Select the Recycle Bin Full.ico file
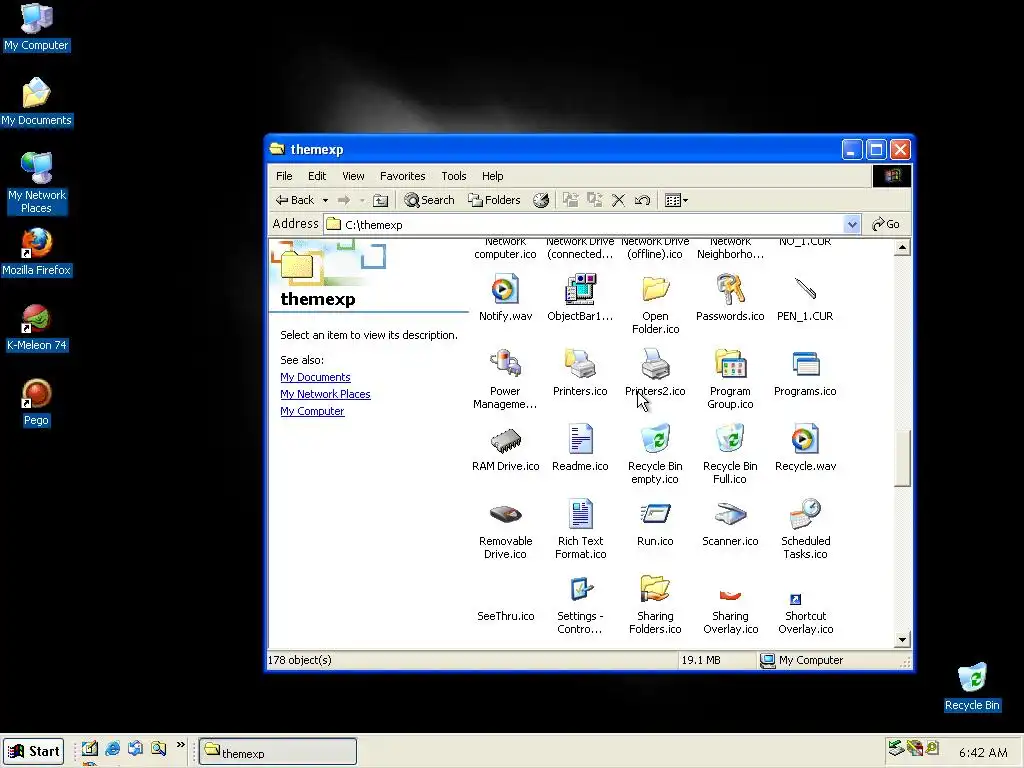Screen dimensions: 1024x768 tap(730, 440)
